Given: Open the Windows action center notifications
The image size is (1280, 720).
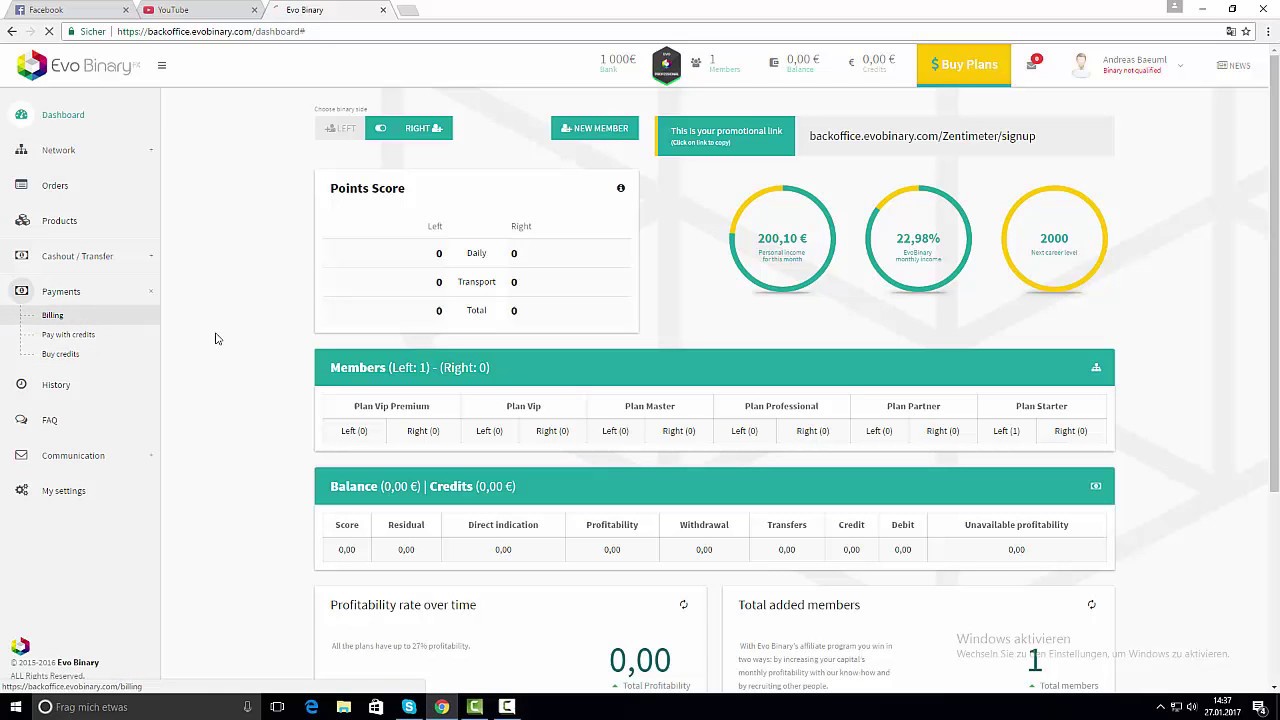Looking at the screenshot, I should (x=1259, y=707).
